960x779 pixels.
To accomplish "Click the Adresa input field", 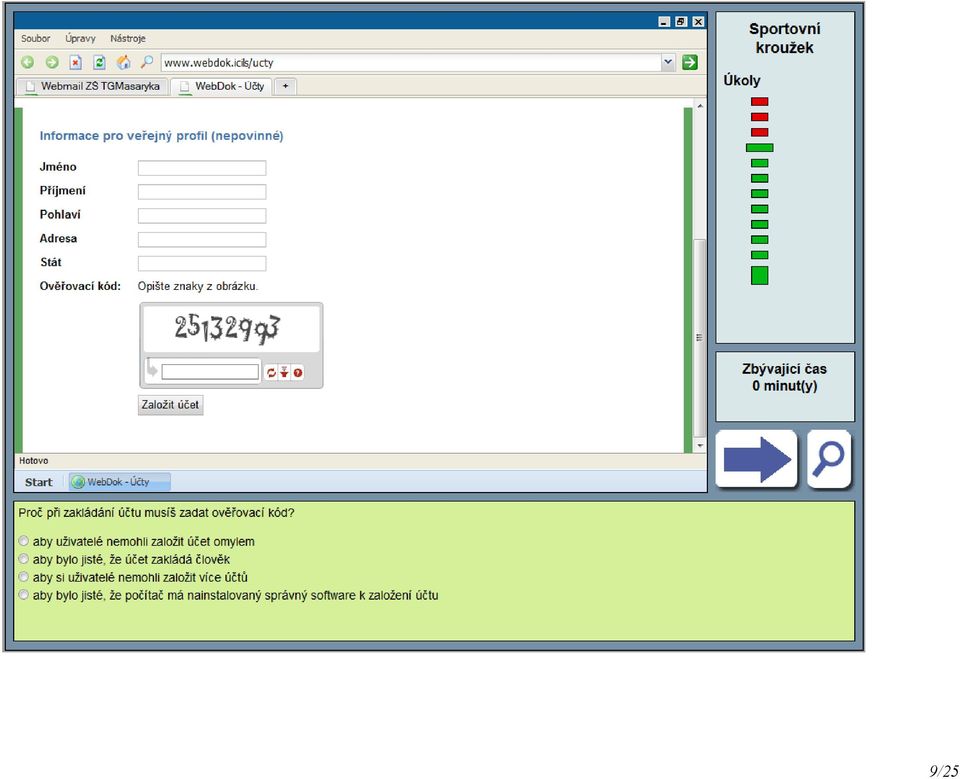I will pos(202,239).
